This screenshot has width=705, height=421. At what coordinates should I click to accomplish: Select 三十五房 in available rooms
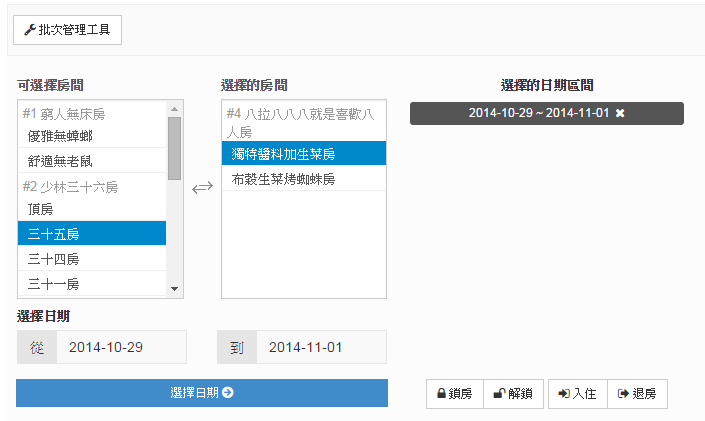click(92, 235)
